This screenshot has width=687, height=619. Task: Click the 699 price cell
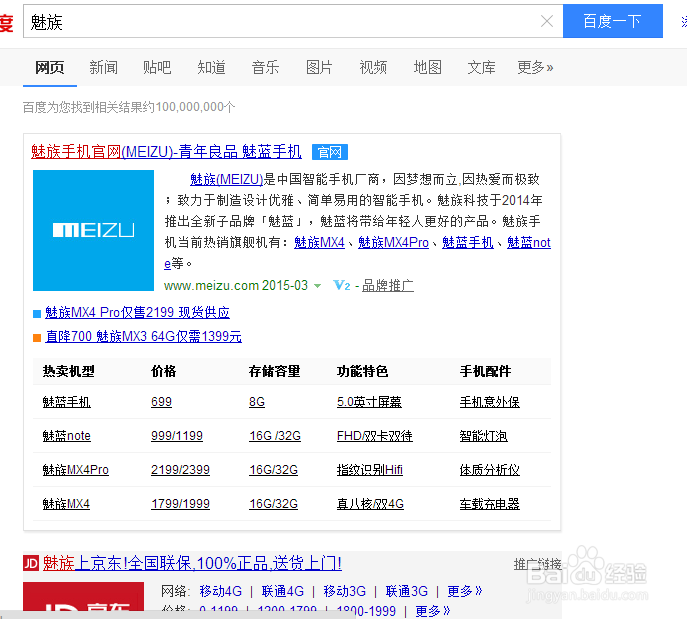(161, 402)
